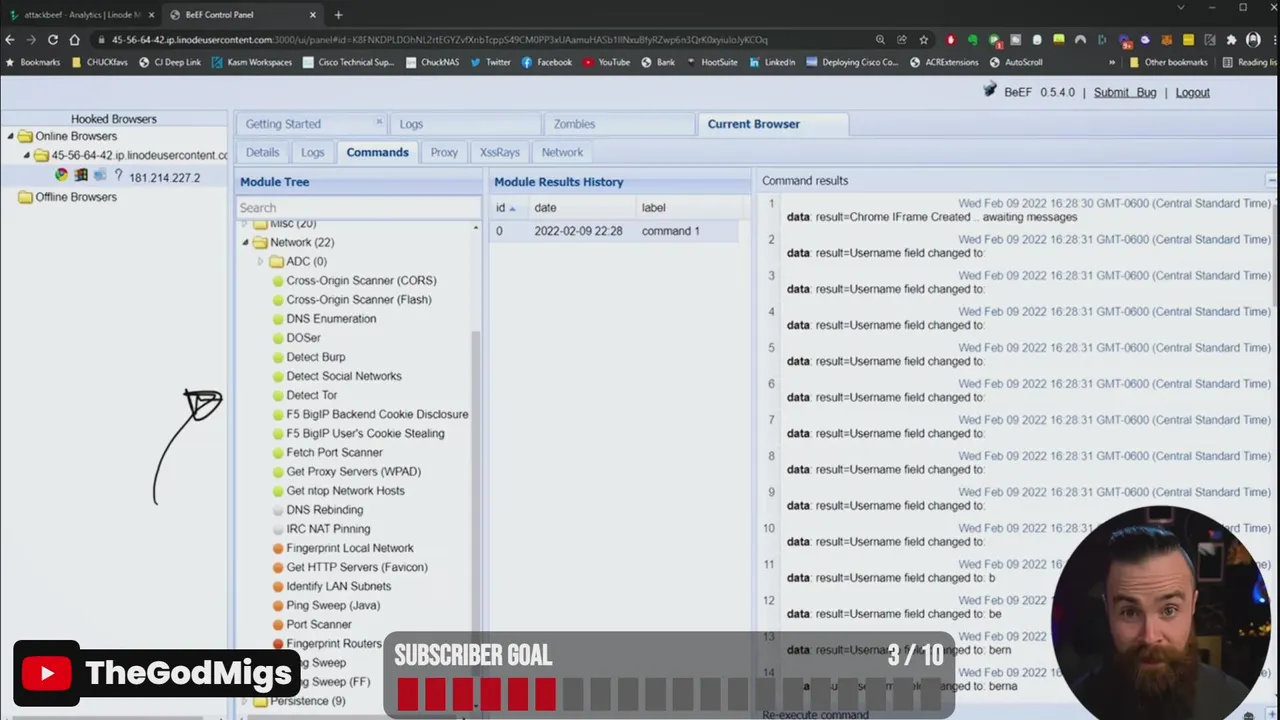Switch to the Proxy sub-tab
Viewport: 1280px width, 720px height.
coord(444,152)
